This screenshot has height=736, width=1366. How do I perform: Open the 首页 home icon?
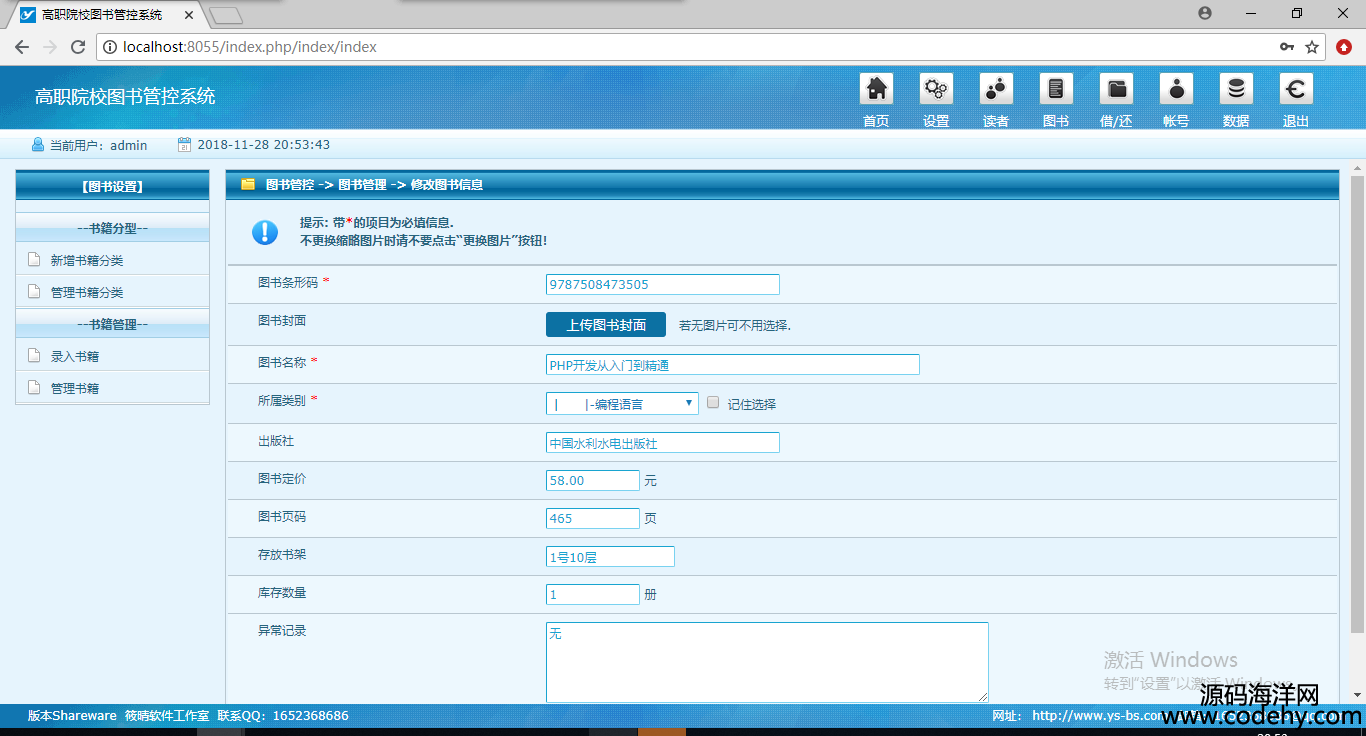pos(876,90)
